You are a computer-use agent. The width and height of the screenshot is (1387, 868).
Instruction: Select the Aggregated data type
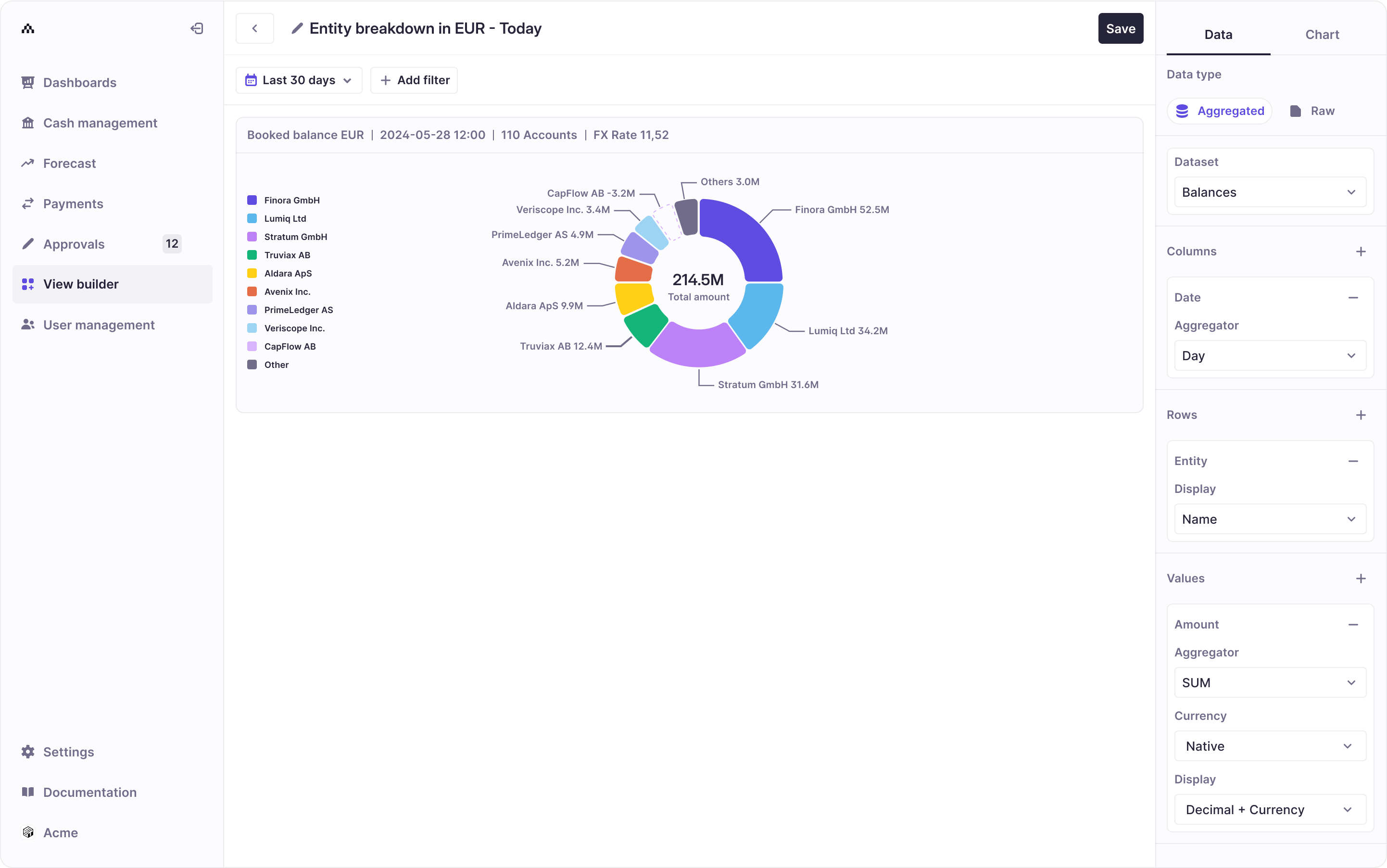(1220, 111)
